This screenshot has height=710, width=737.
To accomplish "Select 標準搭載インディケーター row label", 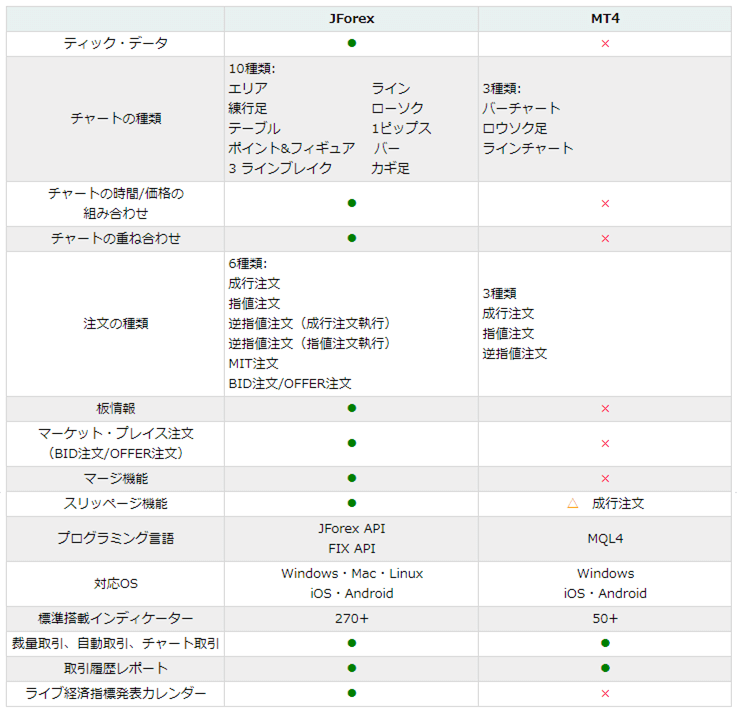I will coord(116,618).
